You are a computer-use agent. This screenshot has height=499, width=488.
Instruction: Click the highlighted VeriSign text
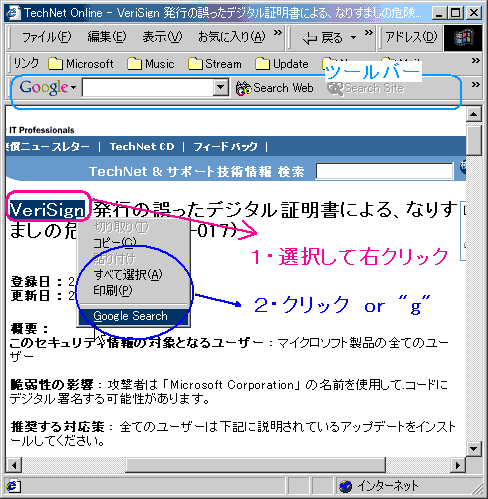[47, 210]
